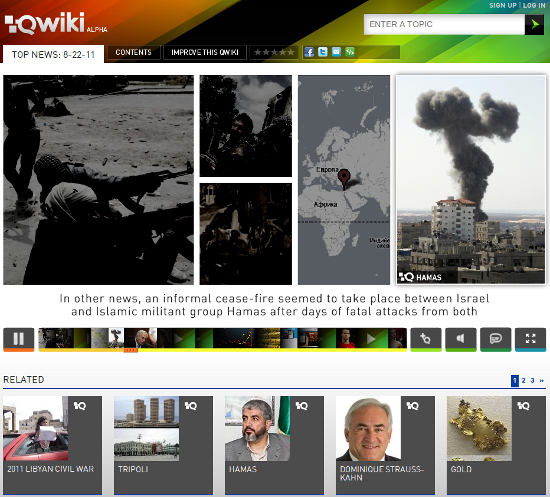
Task: Select related page 1
Action: pyautogui.click(x=515, y=381)
